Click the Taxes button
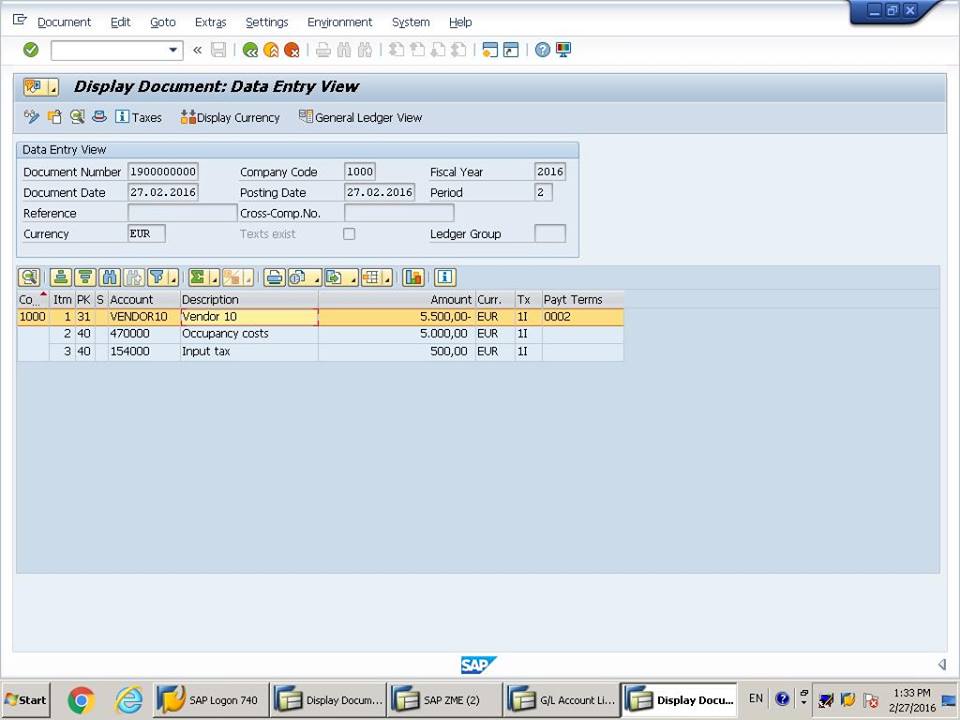 click(x=139, y=117)
